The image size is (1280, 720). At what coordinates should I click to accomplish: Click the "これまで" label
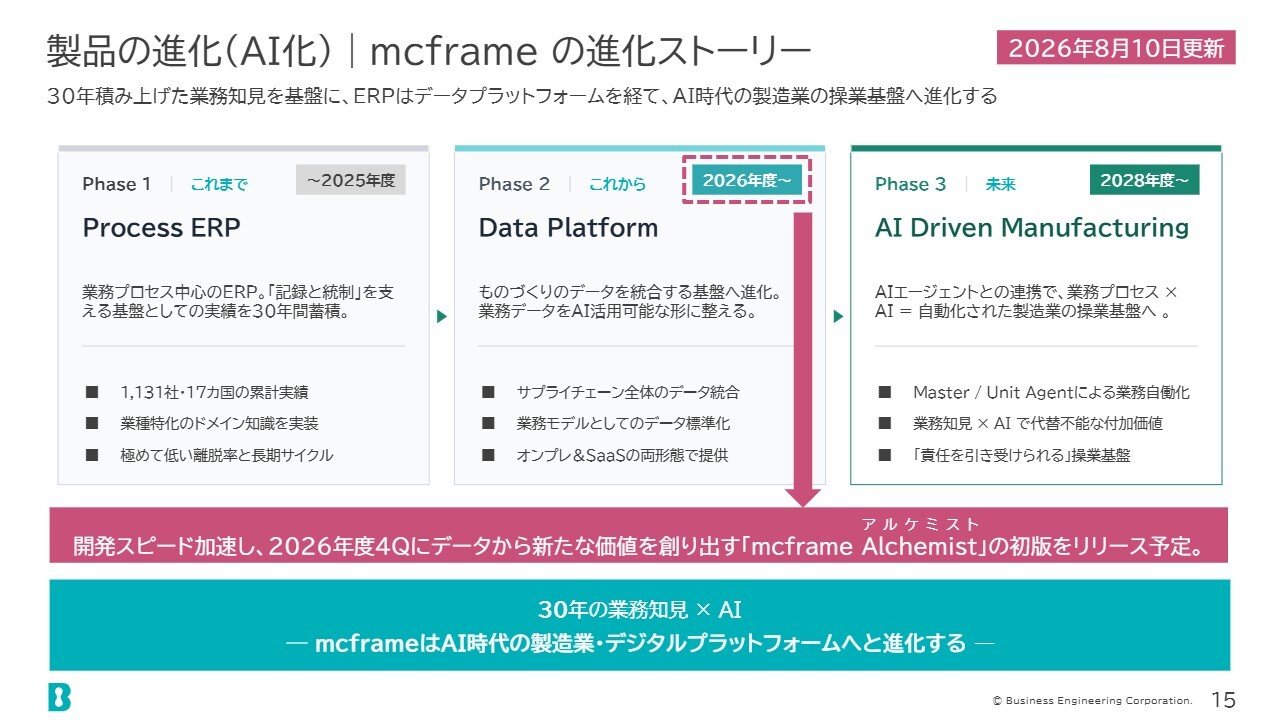pos(219,184)
